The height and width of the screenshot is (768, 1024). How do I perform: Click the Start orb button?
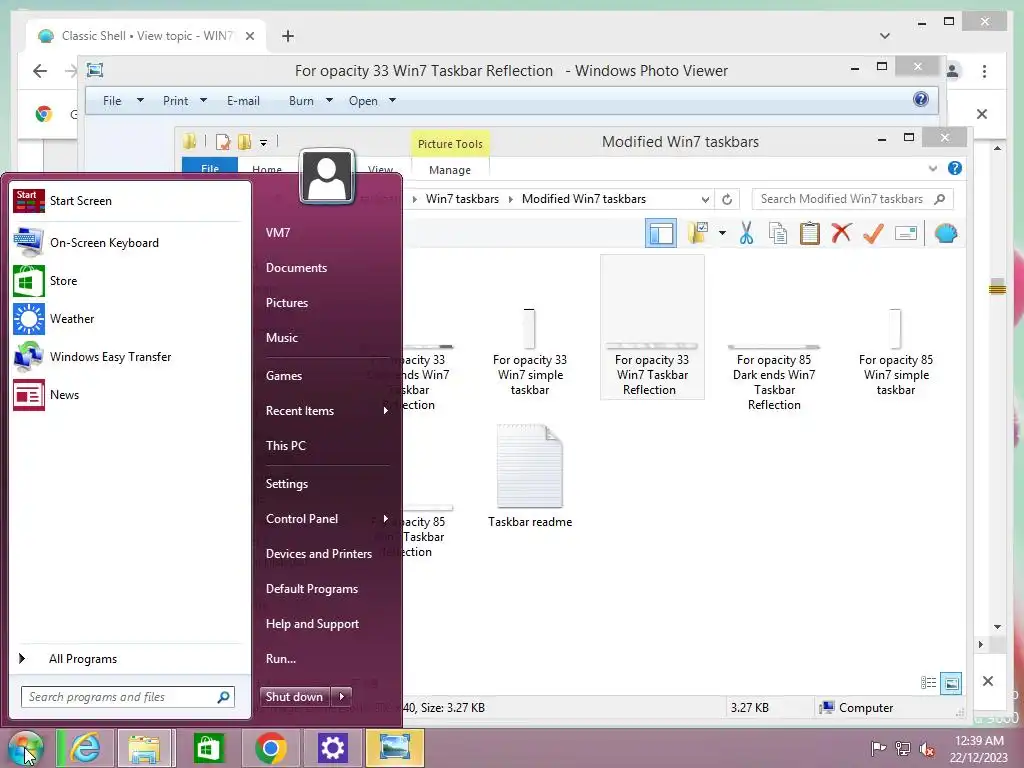tap(25, 748)
